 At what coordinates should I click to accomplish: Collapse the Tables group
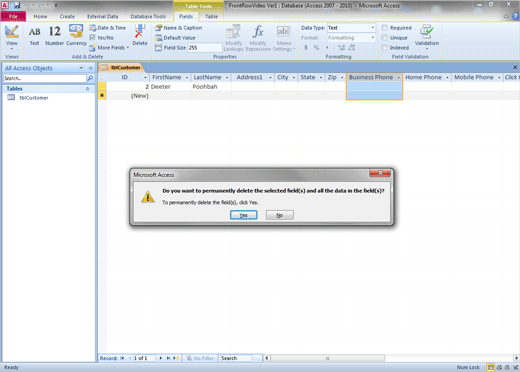pos(88,89)
